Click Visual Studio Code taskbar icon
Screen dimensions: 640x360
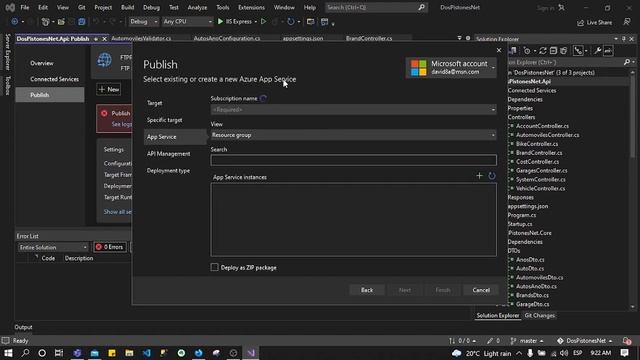coord(147,353)
